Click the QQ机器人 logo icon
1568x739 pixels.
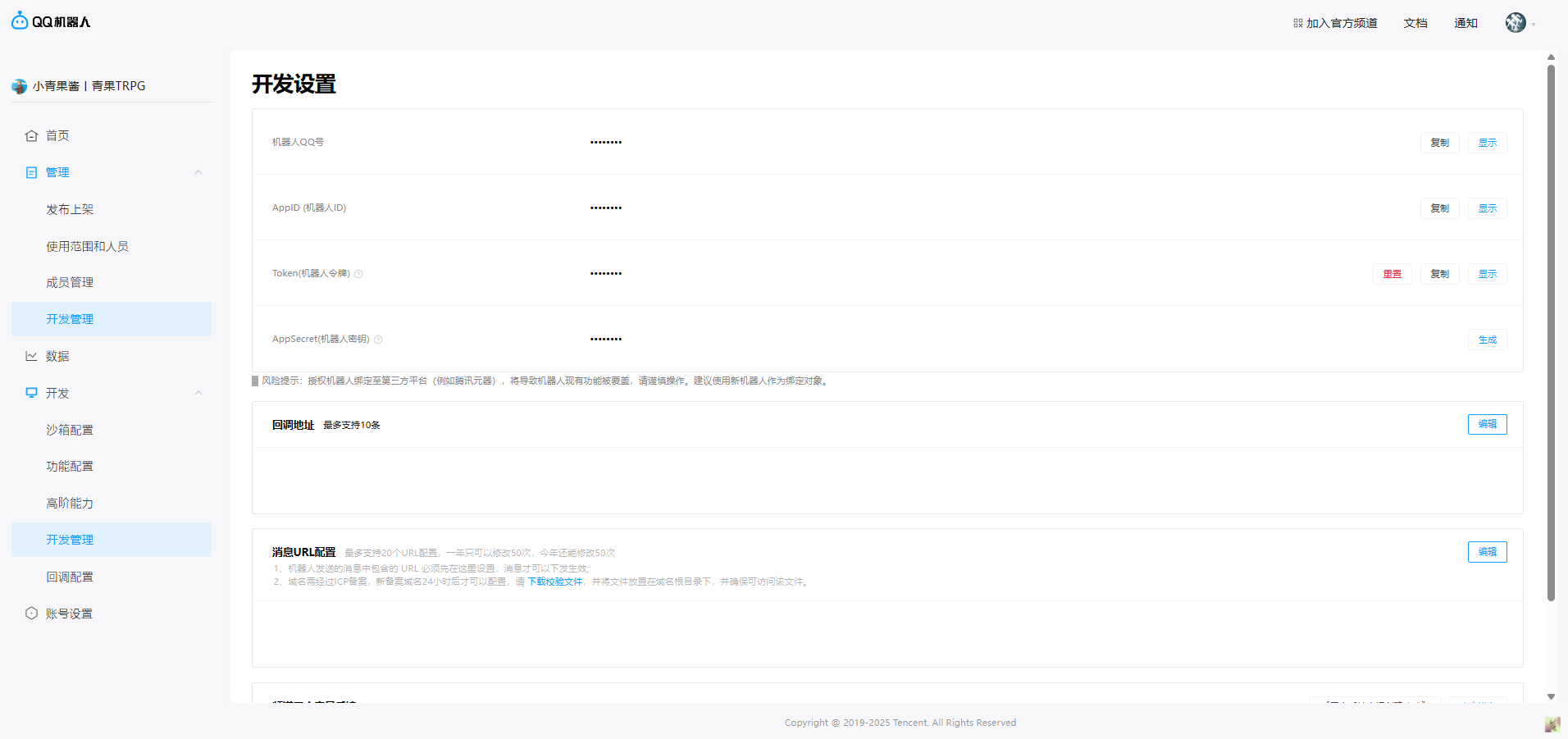click(20, 21)
